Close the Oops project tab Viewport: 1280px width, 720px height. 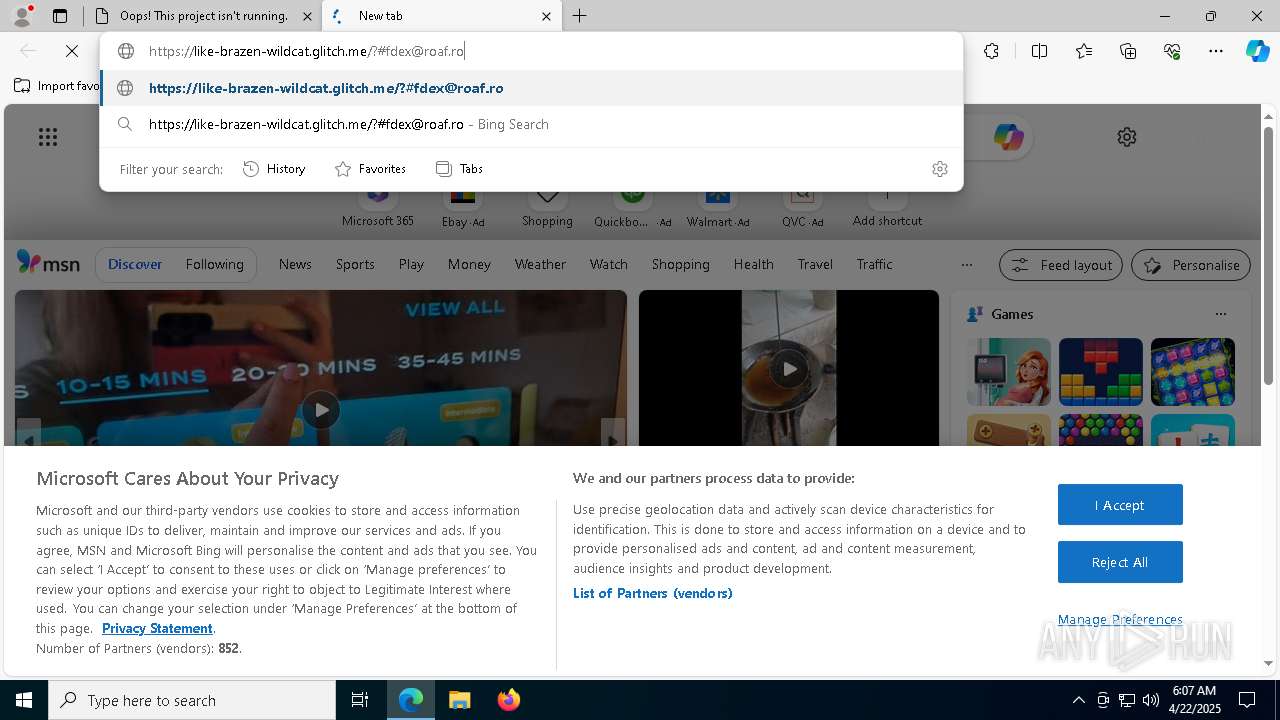307,16
